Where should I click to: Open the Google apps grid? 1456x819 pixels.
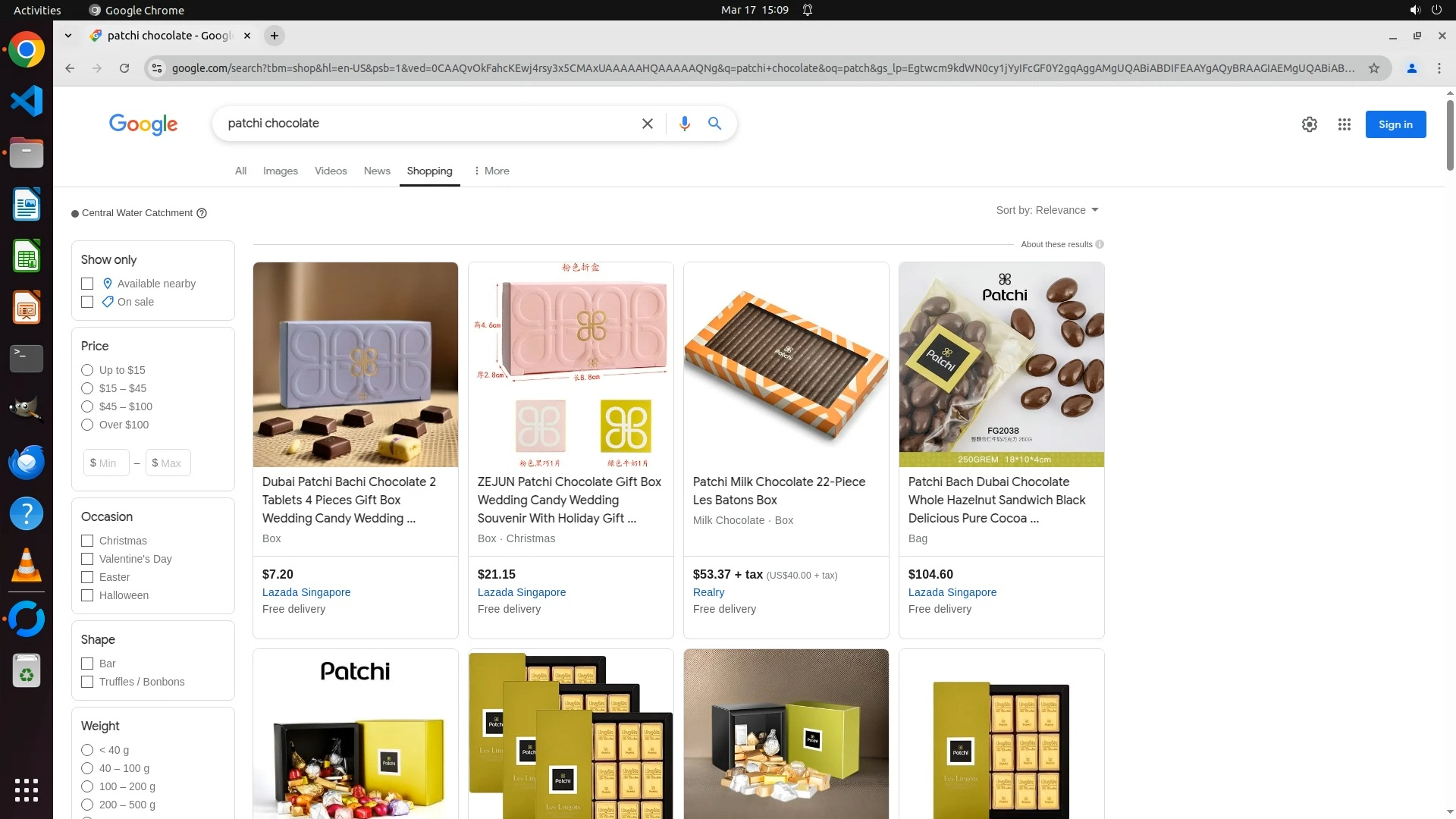point(1345,124)
